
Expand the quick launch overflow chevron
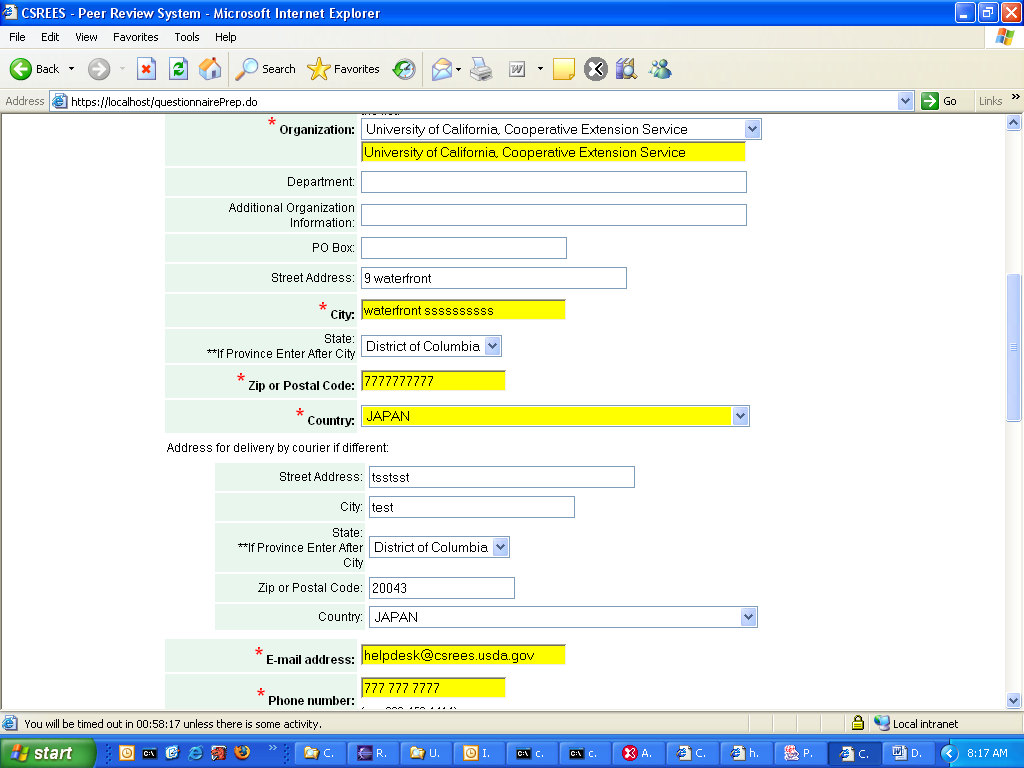click(272, 748)
